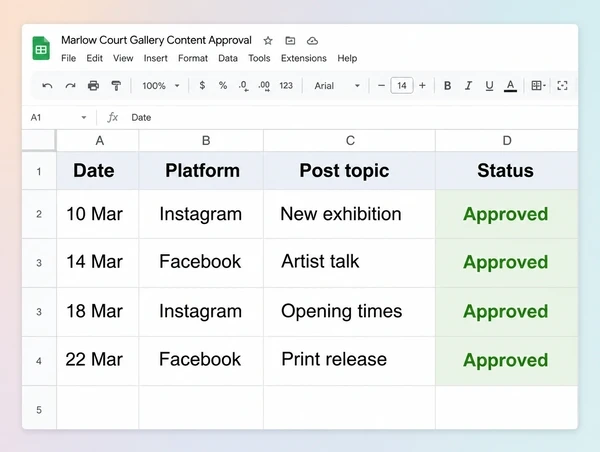This screenshot has width=600, height=452.
Task: Click the undo arrow icon
Action: coord(47,86)
